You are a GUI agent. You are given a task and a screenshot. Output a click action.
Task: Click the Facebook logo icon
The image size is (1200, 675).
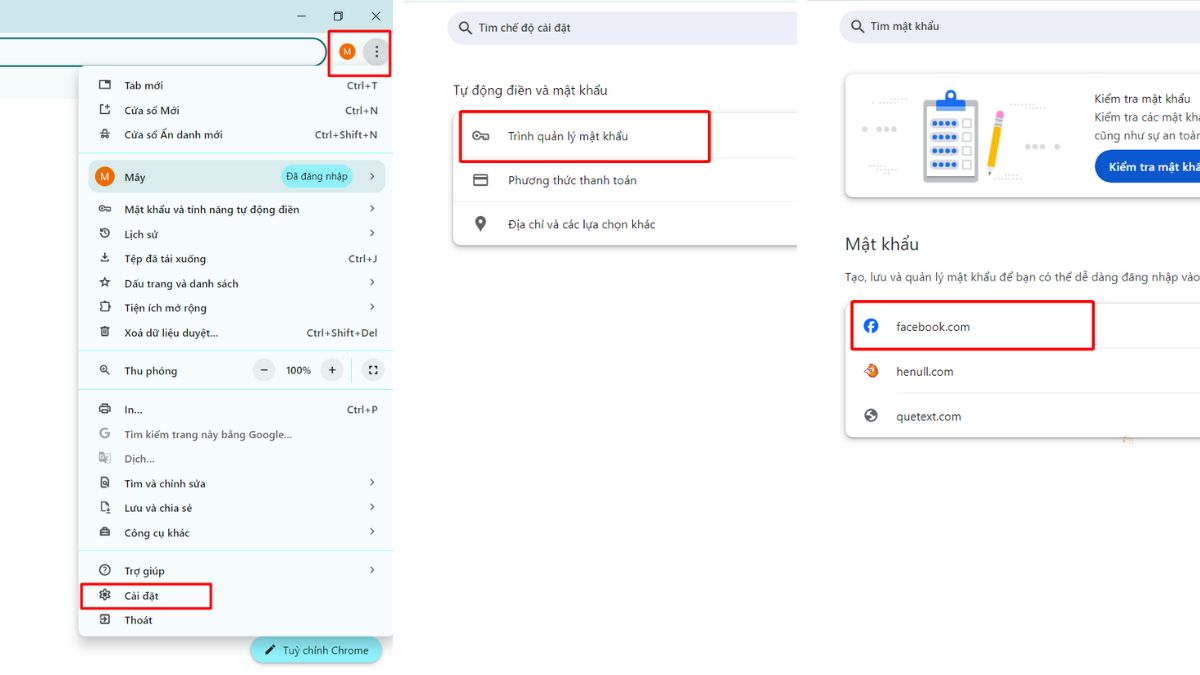871,326
